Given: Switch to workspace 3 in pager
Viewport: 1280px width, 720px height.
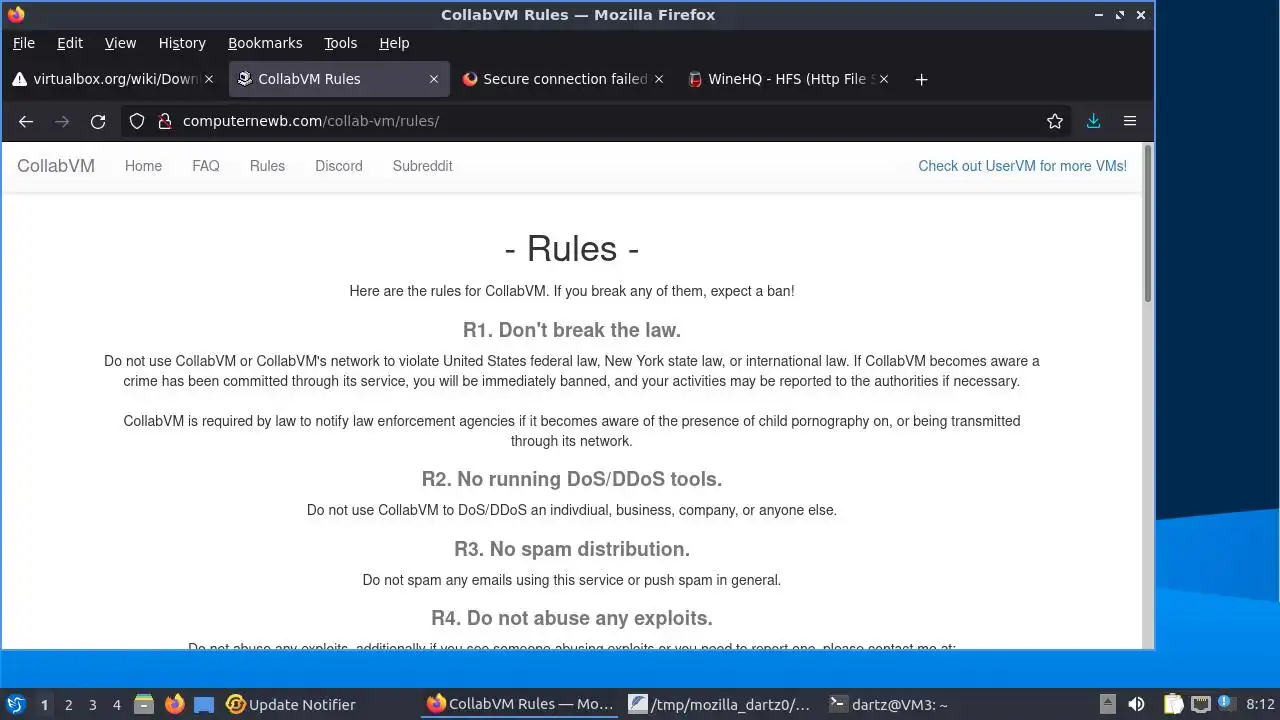Looking at the screenshot, I should point(93,705).
